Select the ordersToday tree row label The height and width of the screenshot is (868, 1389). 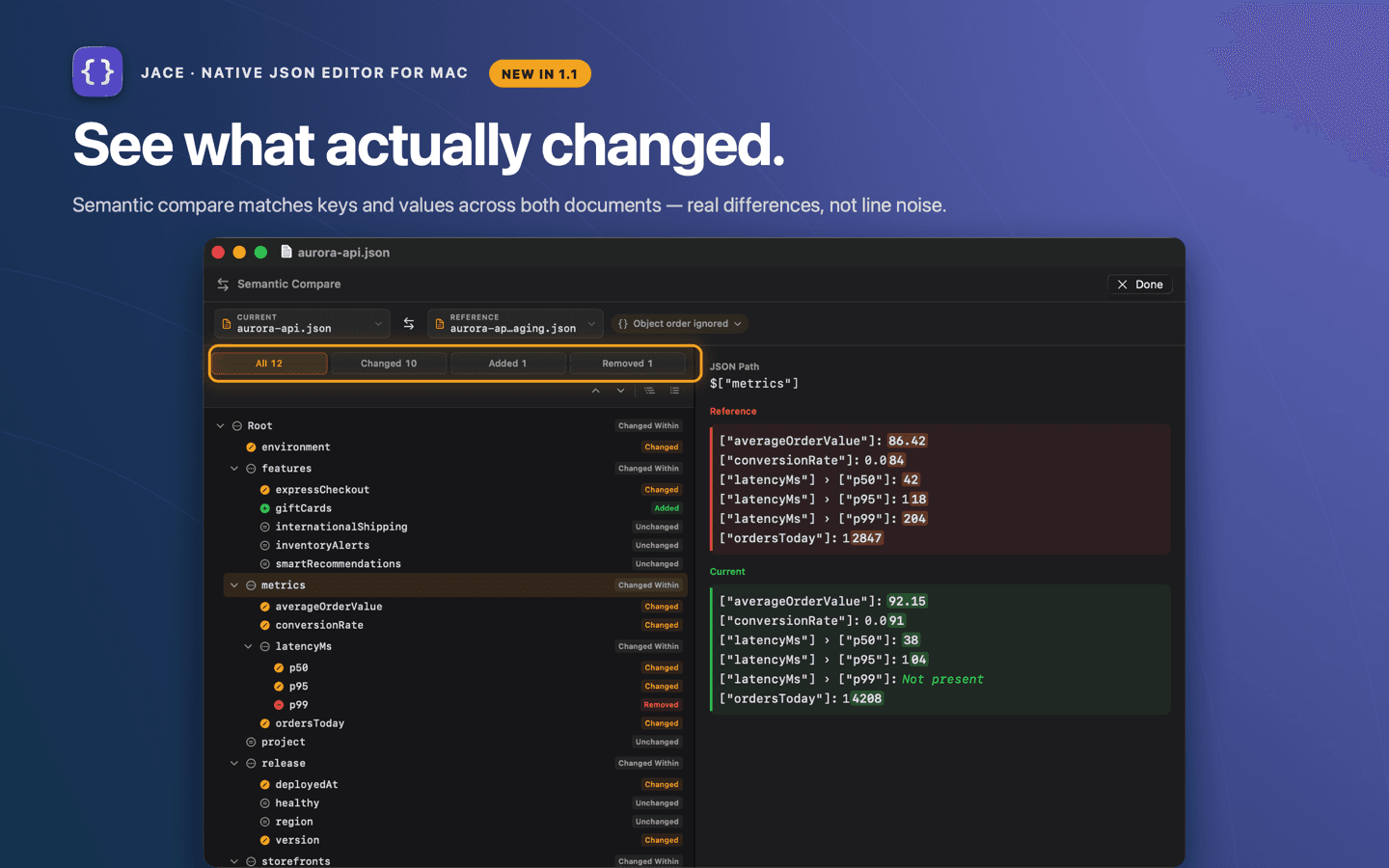pos(310,723)
